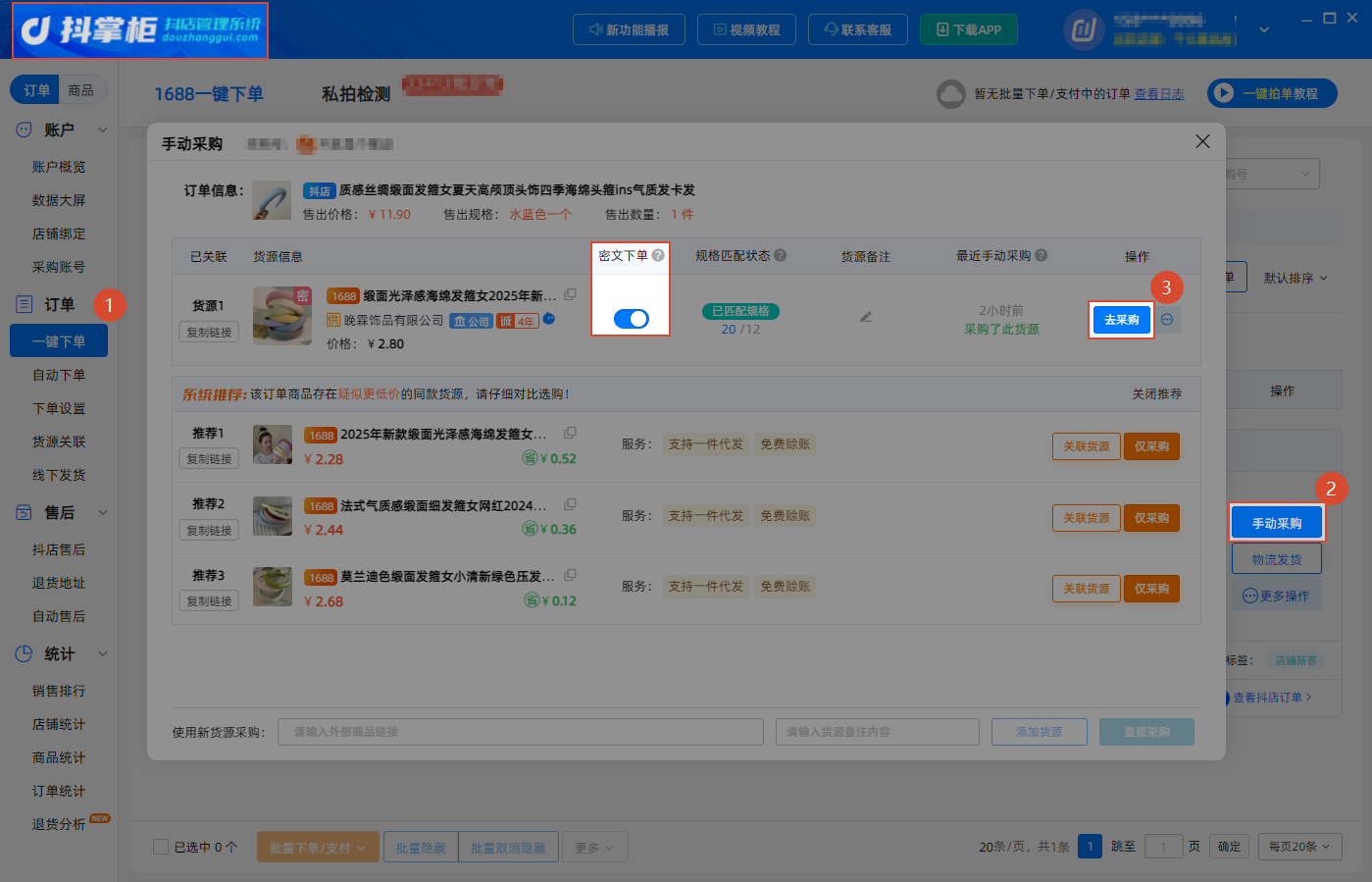Open 货源关联 in the sidebar
The width and height of the screenshot is (1372, 882).
(x=59, y=441)
